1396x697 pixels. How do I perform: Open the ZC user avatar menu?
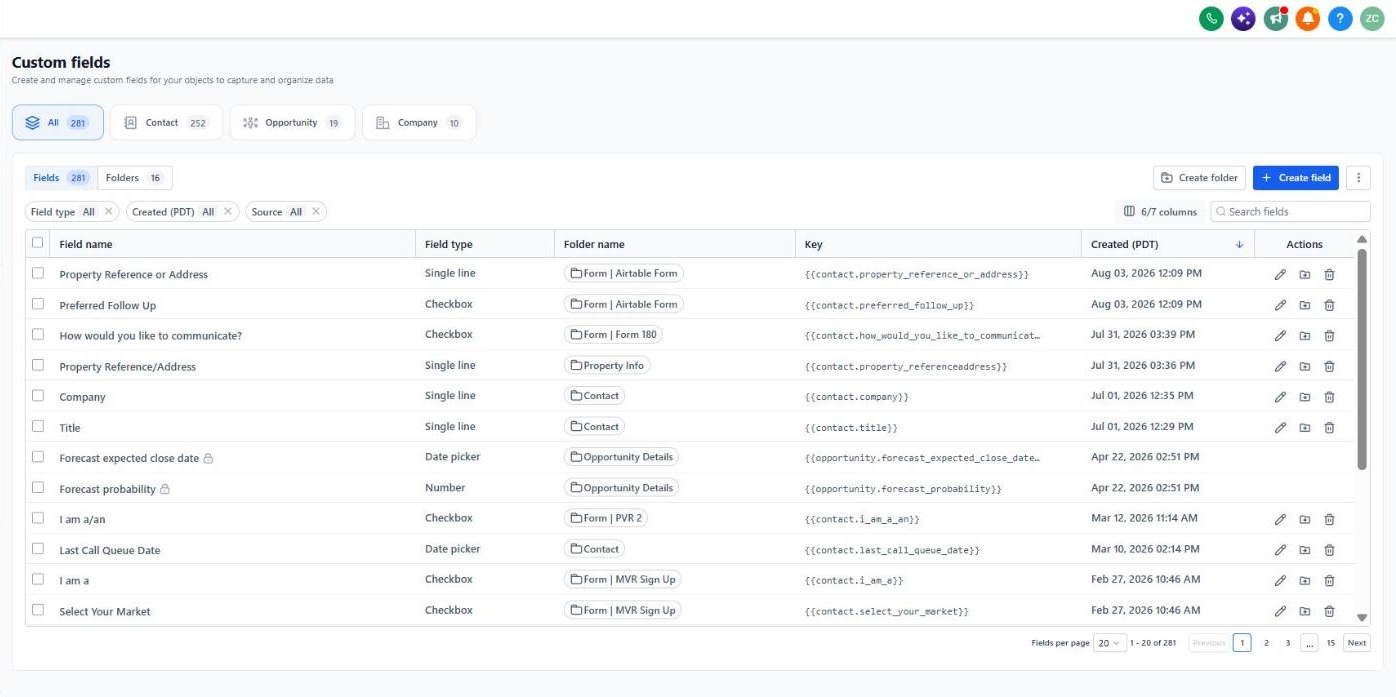1372,18
